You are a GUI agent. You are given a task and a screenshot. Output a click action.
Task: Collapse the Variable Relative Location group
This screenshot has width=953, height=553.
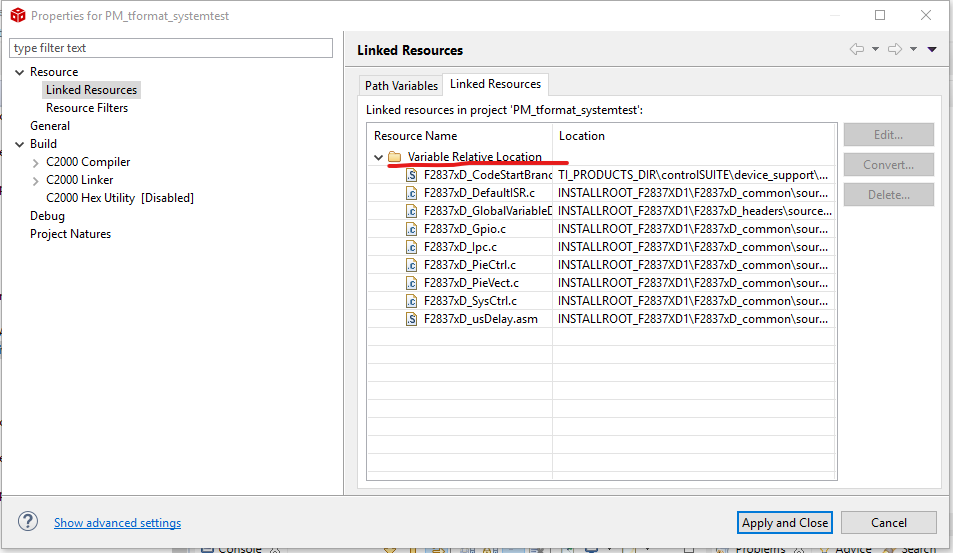pyautogui.click(x=378, y=157)
